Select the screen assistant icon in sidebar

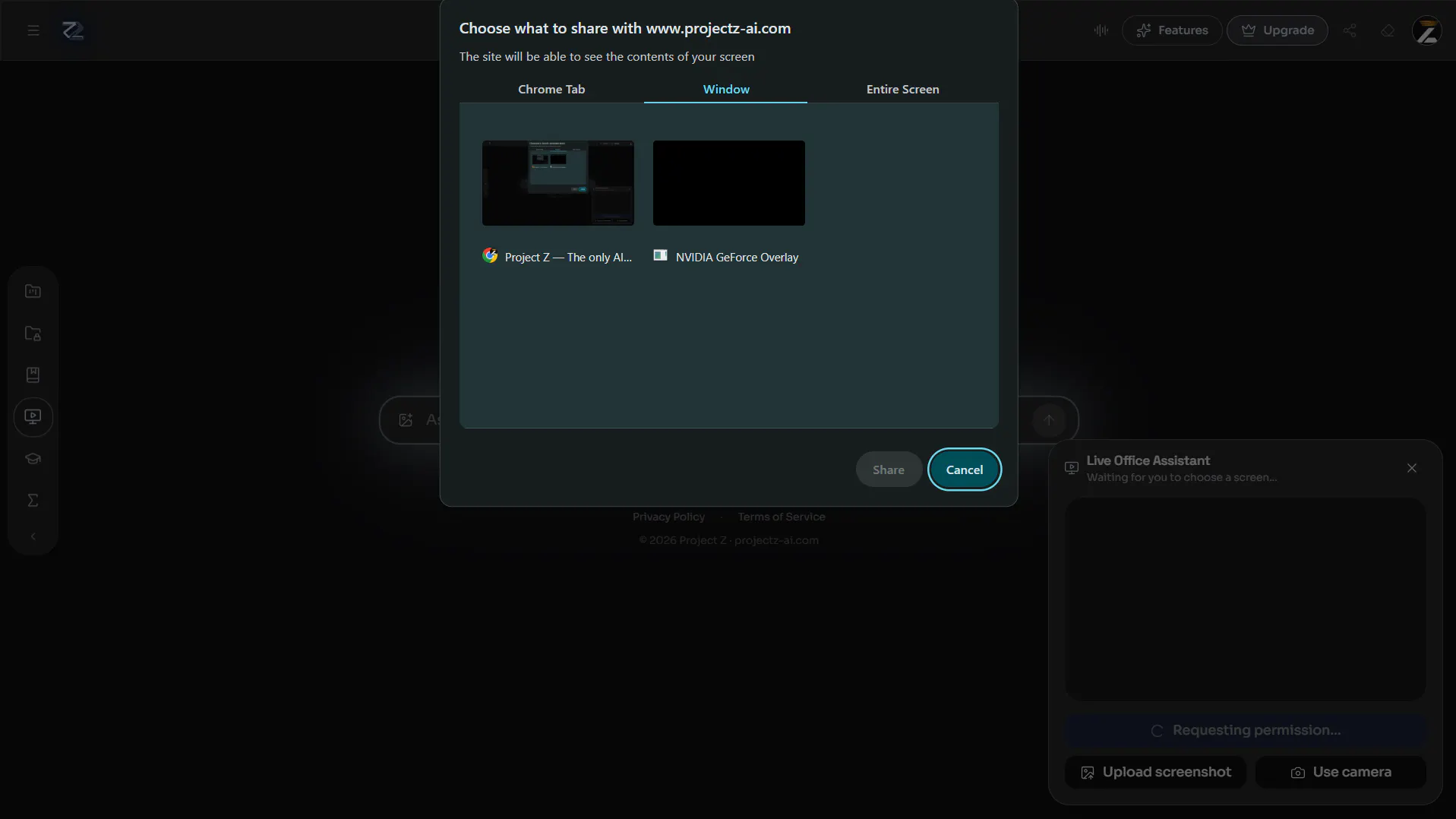pos(33,416)
